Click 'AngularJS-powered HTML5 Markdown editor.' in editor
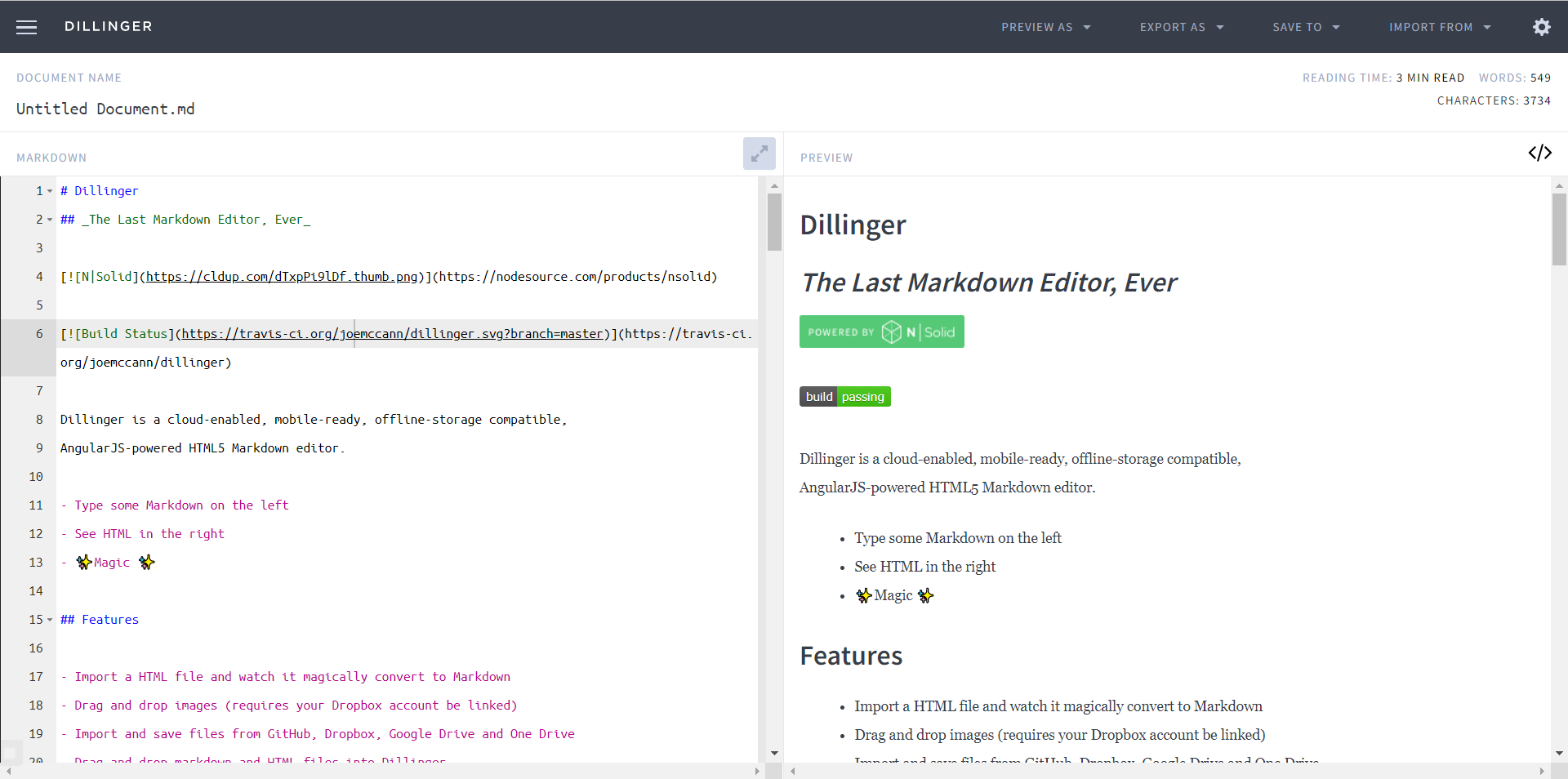This screenshot has height=779, width=1568. pos(203,448)
